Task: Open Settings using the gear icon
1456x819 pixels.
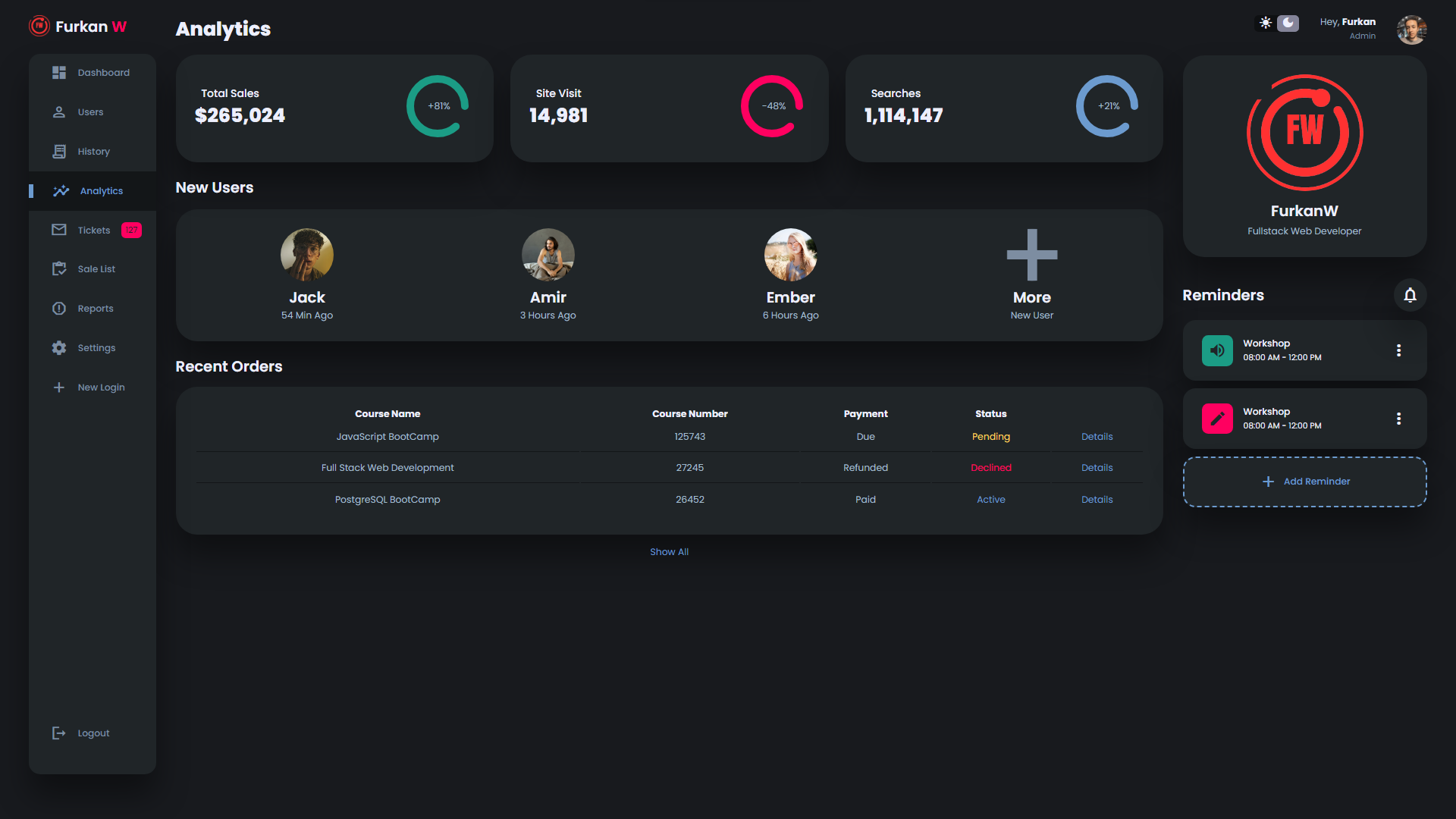Action: (x=59, y=348)
